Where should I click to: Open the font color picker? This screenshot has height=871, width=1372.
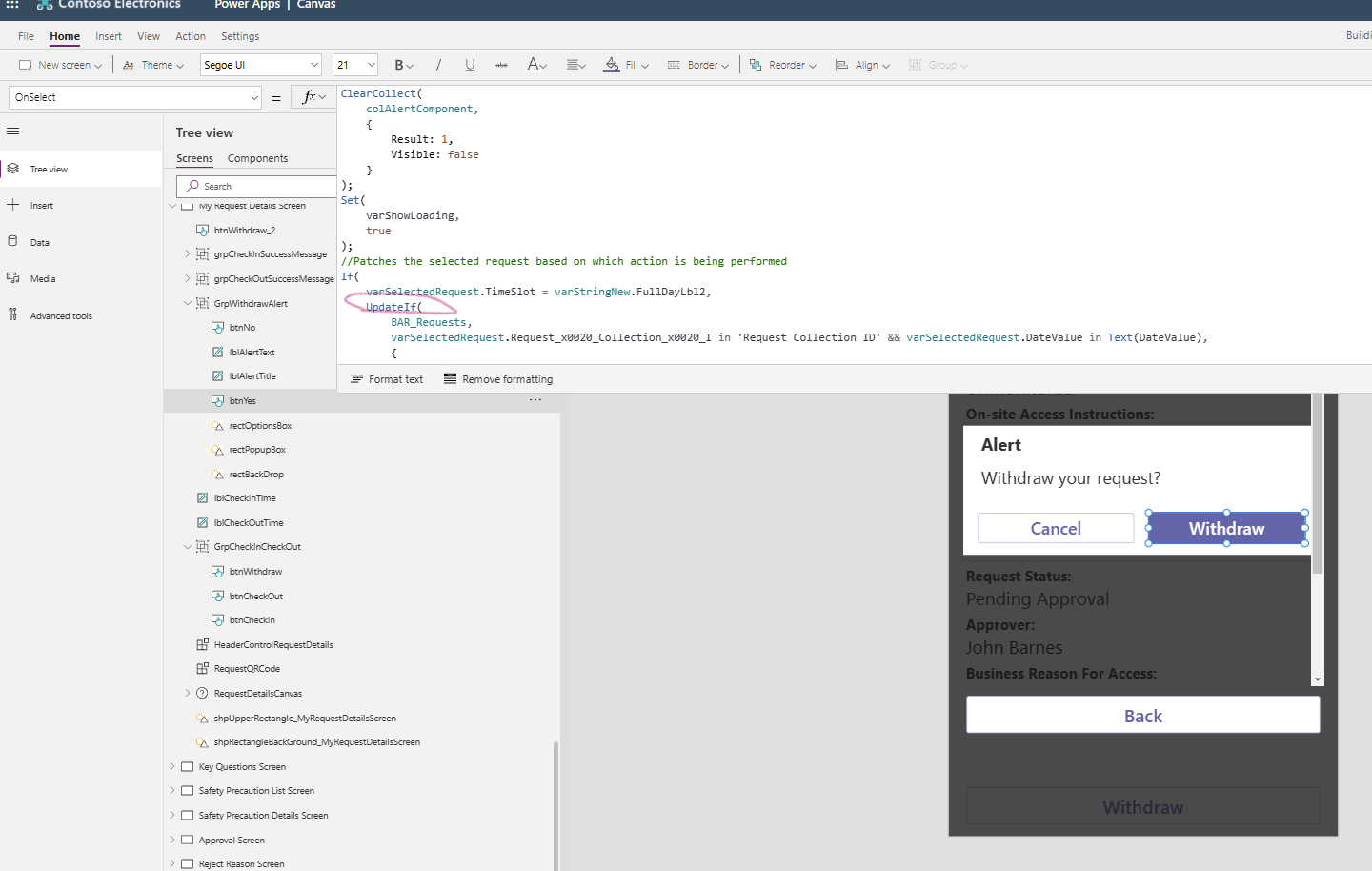coord(536,65)
